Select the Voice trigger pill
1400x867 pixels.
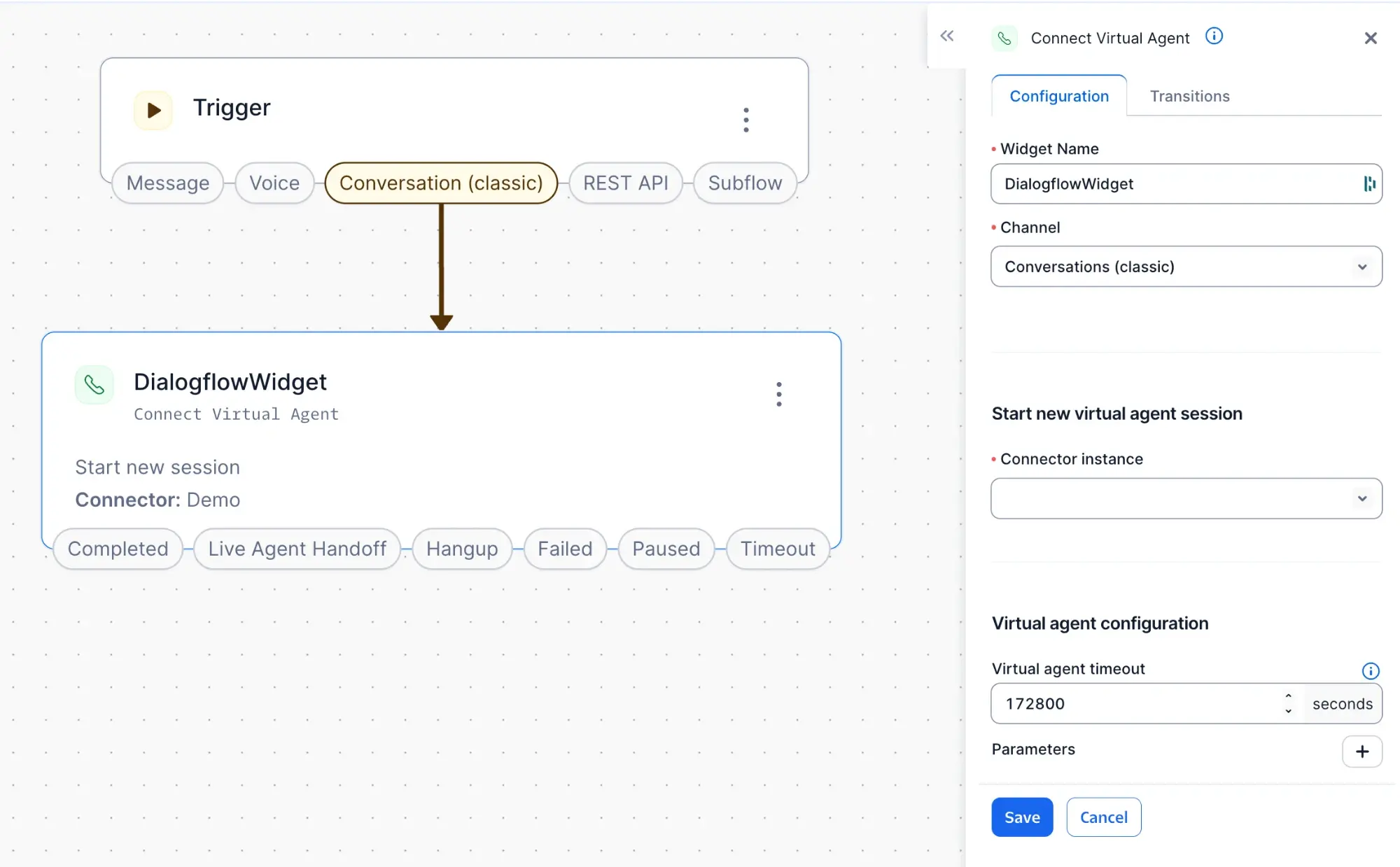274,183
